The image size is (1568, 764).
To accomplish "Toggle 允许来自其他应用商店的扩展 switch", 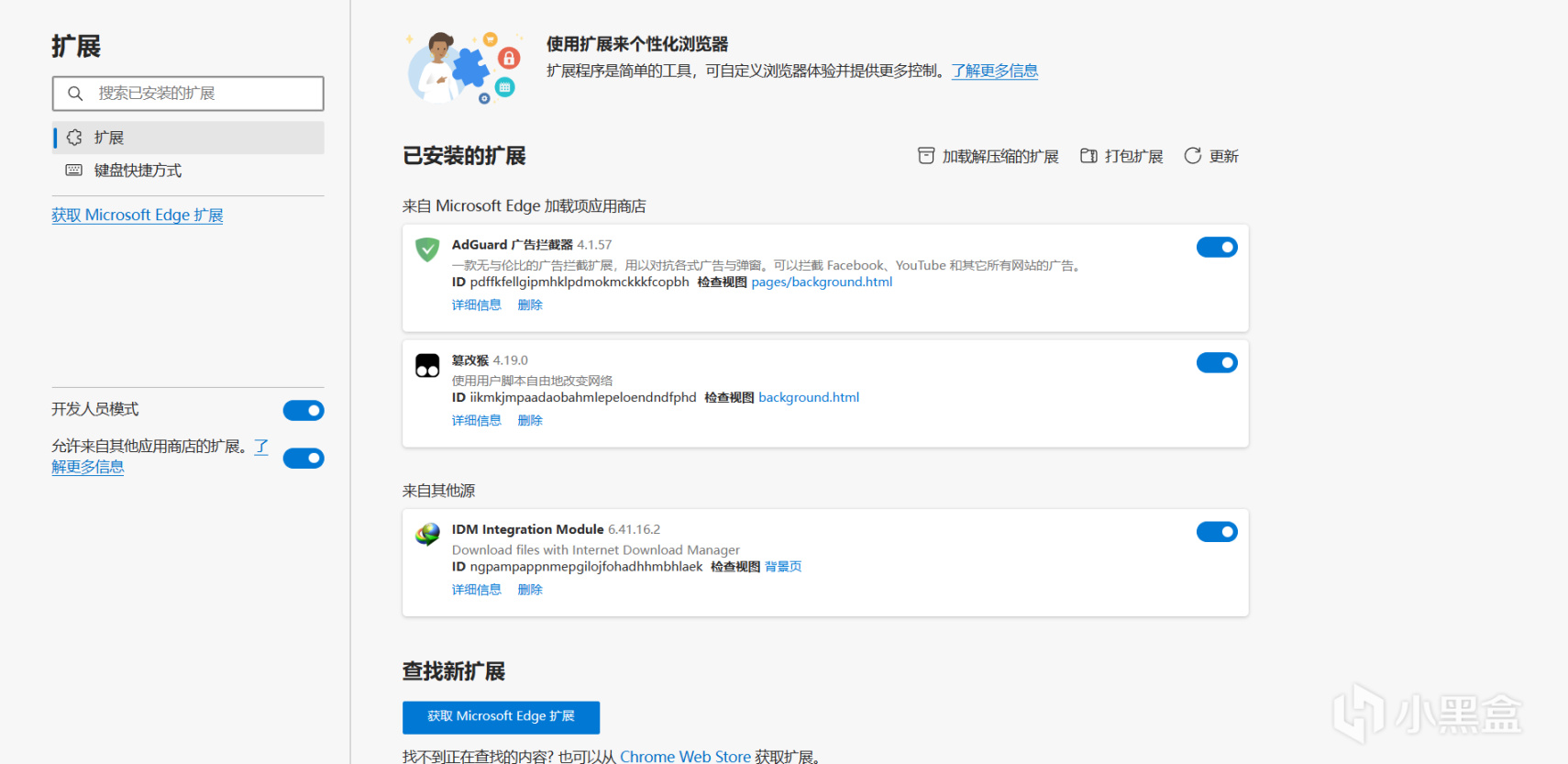I will coord(304,458).
